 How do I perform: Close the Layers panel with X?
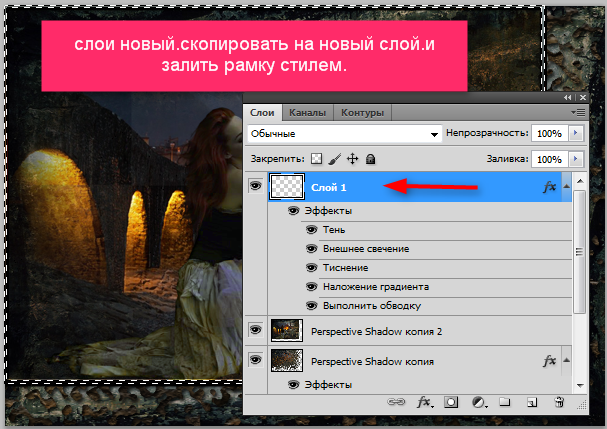(x=583, y=98)
